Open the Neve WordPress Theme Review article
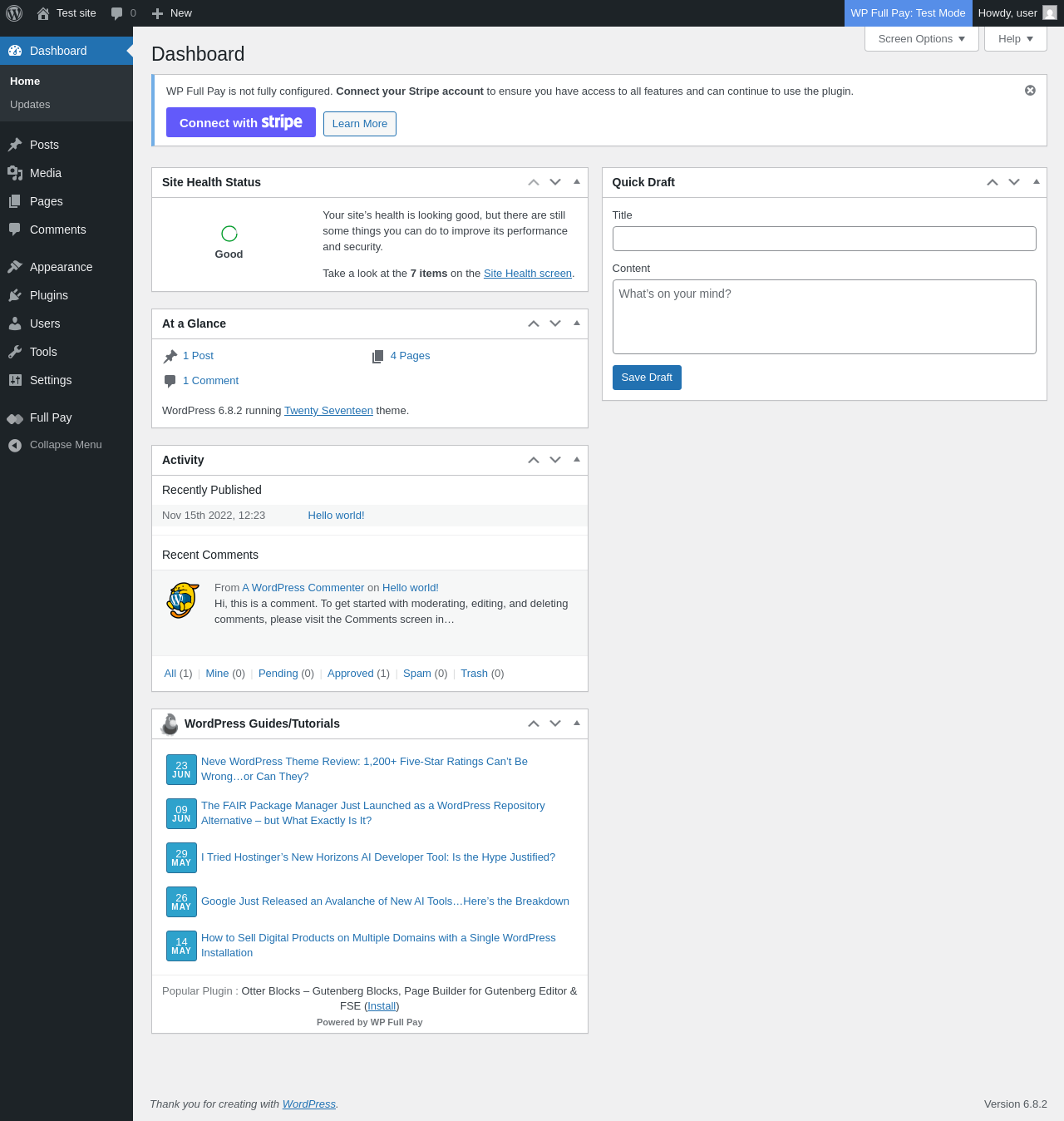This screenshot has height=1121, width=1064. [x=364, y=769]
